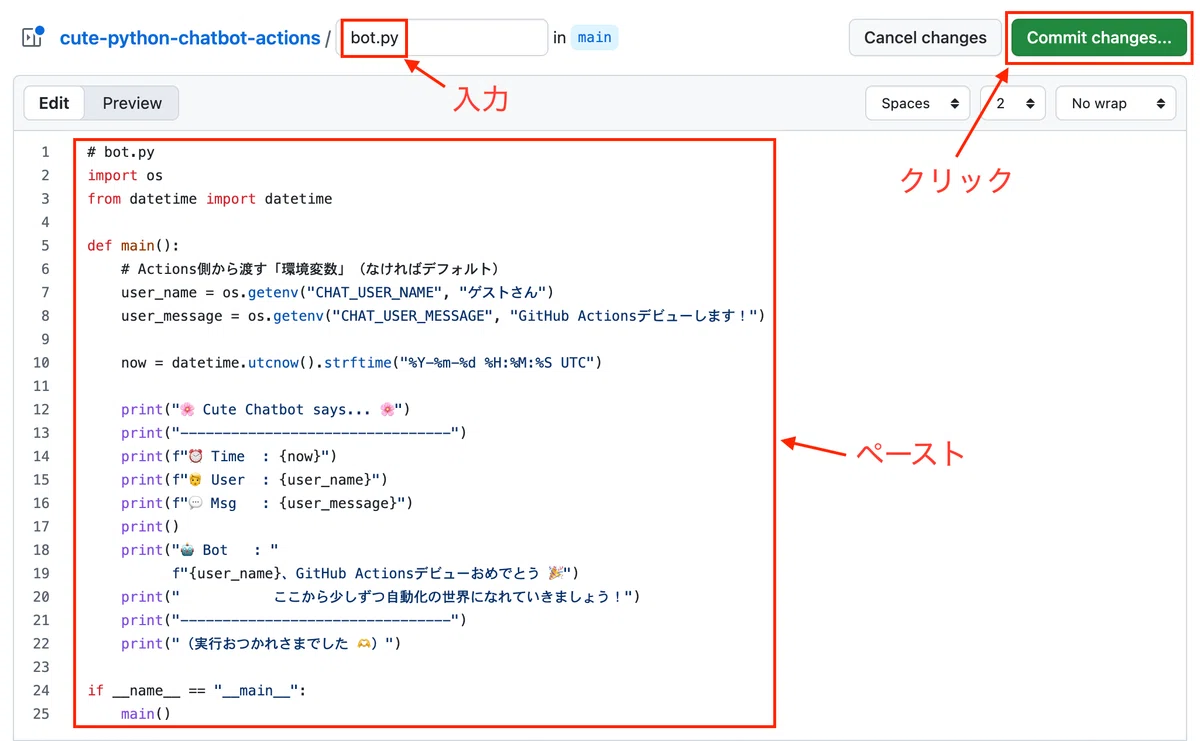The width and height of the screenshot is (1200, 741).
Task: Click the print line with User : {user_name}
Action: [x=254, y=480]
